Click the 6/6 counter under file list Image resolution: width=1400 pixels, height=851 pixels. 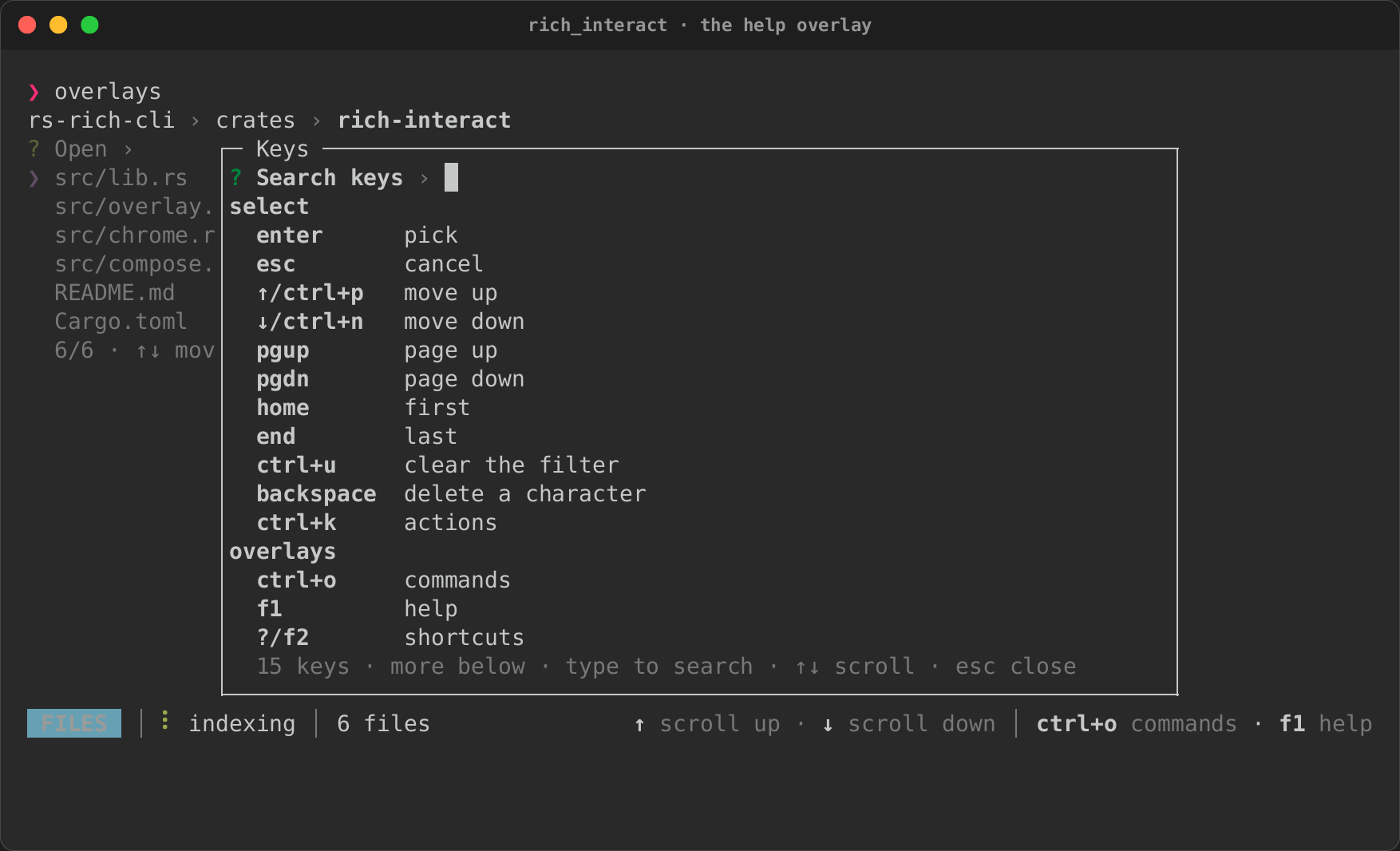[x=73, y=350]
